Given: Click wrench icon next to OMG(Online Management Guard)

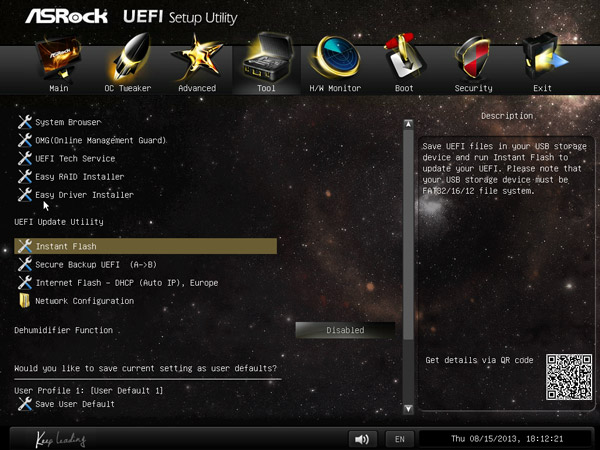Looking at the screenshot, I should pos(25,140).
